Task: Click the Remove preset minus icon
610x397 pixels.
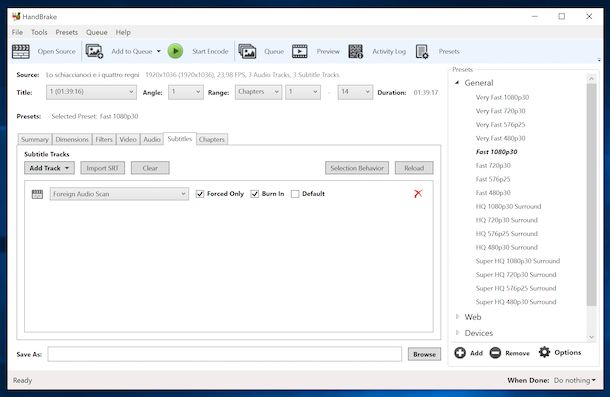Action: 495,353
